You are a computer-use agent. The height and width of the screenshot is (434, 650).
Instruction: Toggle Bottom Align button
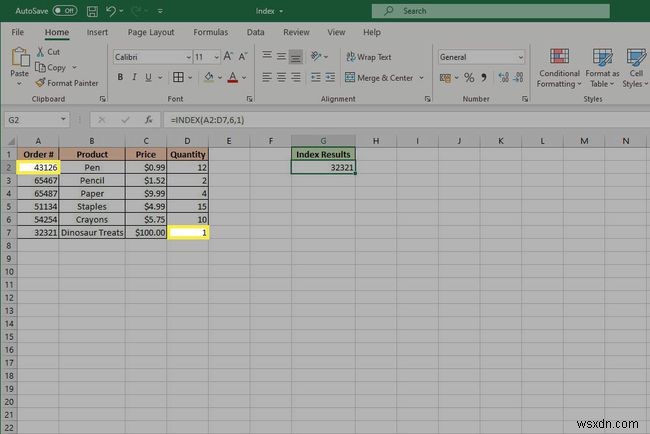[x=296, y=56]
